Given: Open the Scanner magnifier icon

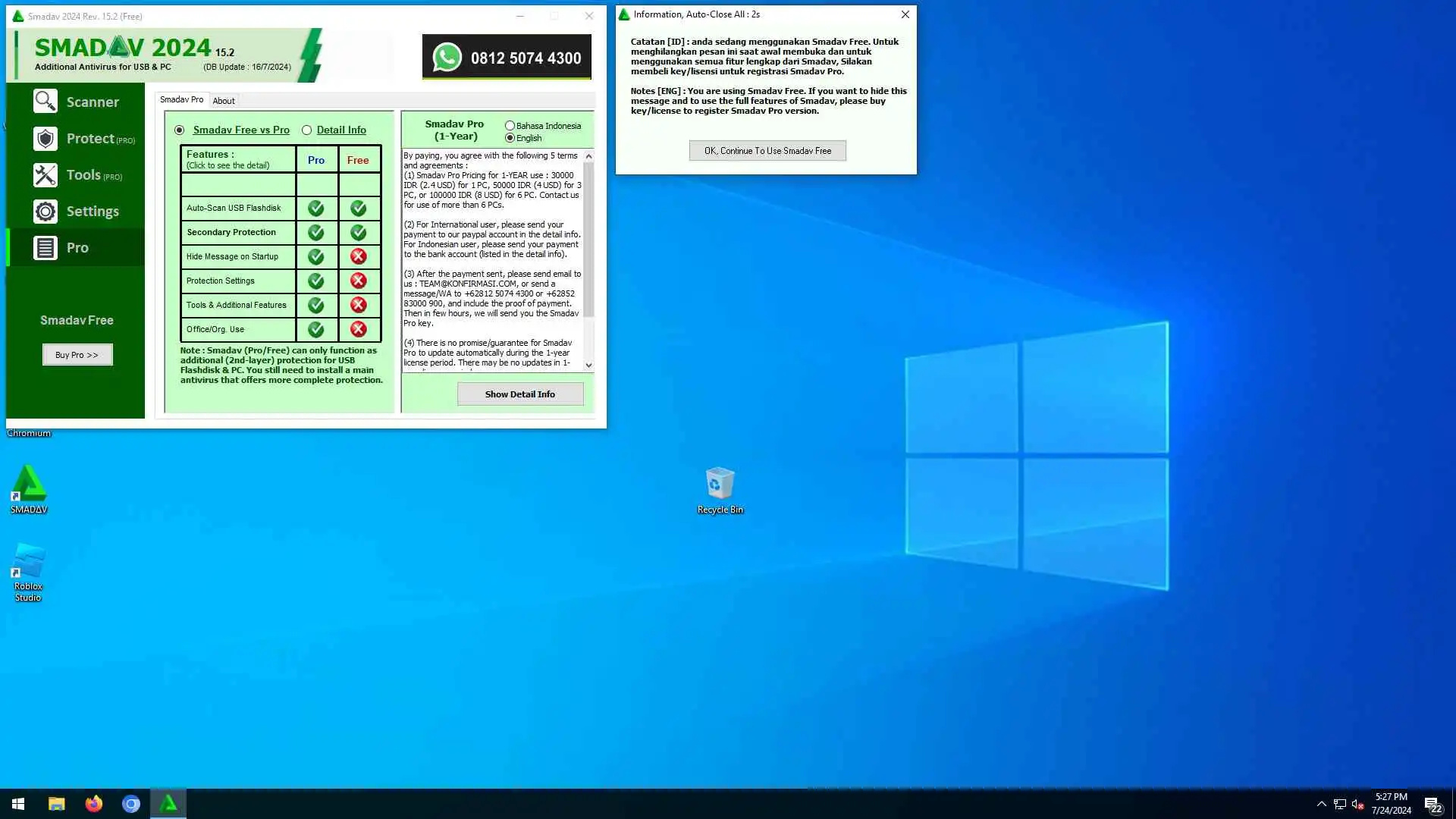Looking at the screenshot, I should point(45,102).
